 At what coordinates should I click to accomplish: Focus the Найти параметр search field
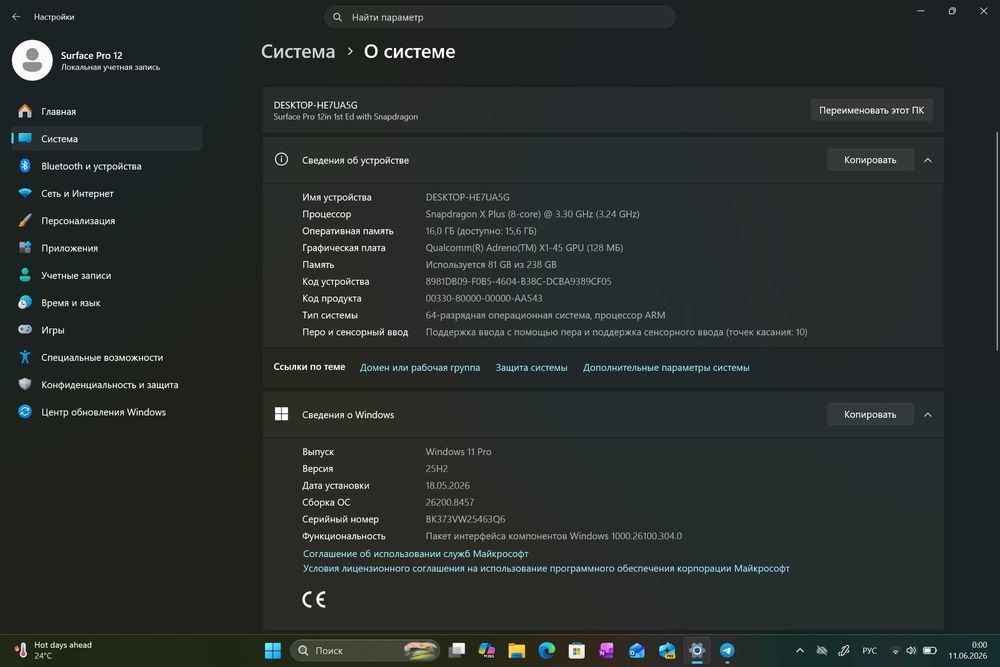click(x=500, y=17)
